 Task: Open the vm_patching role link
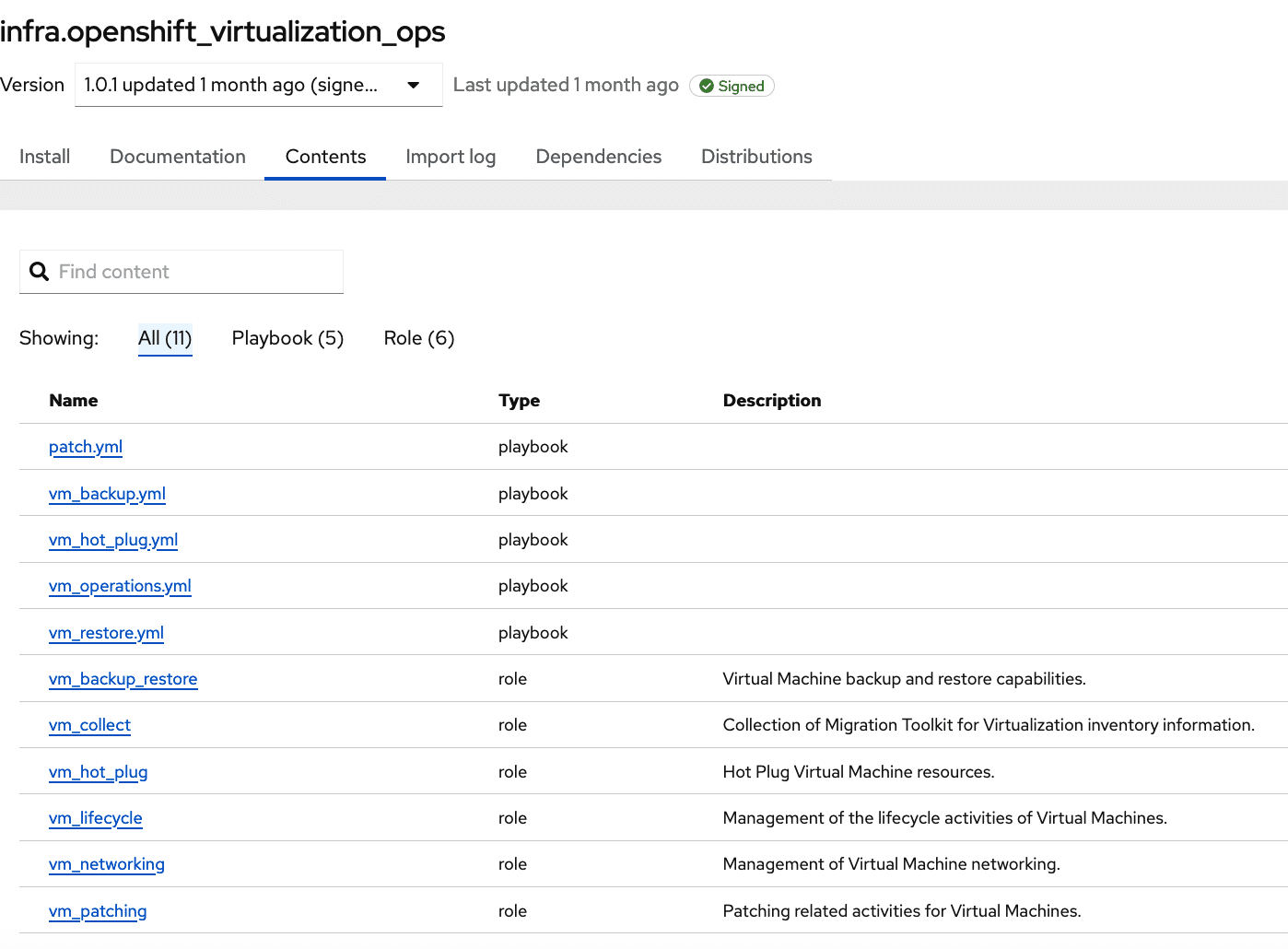click(x=98, y=911)
